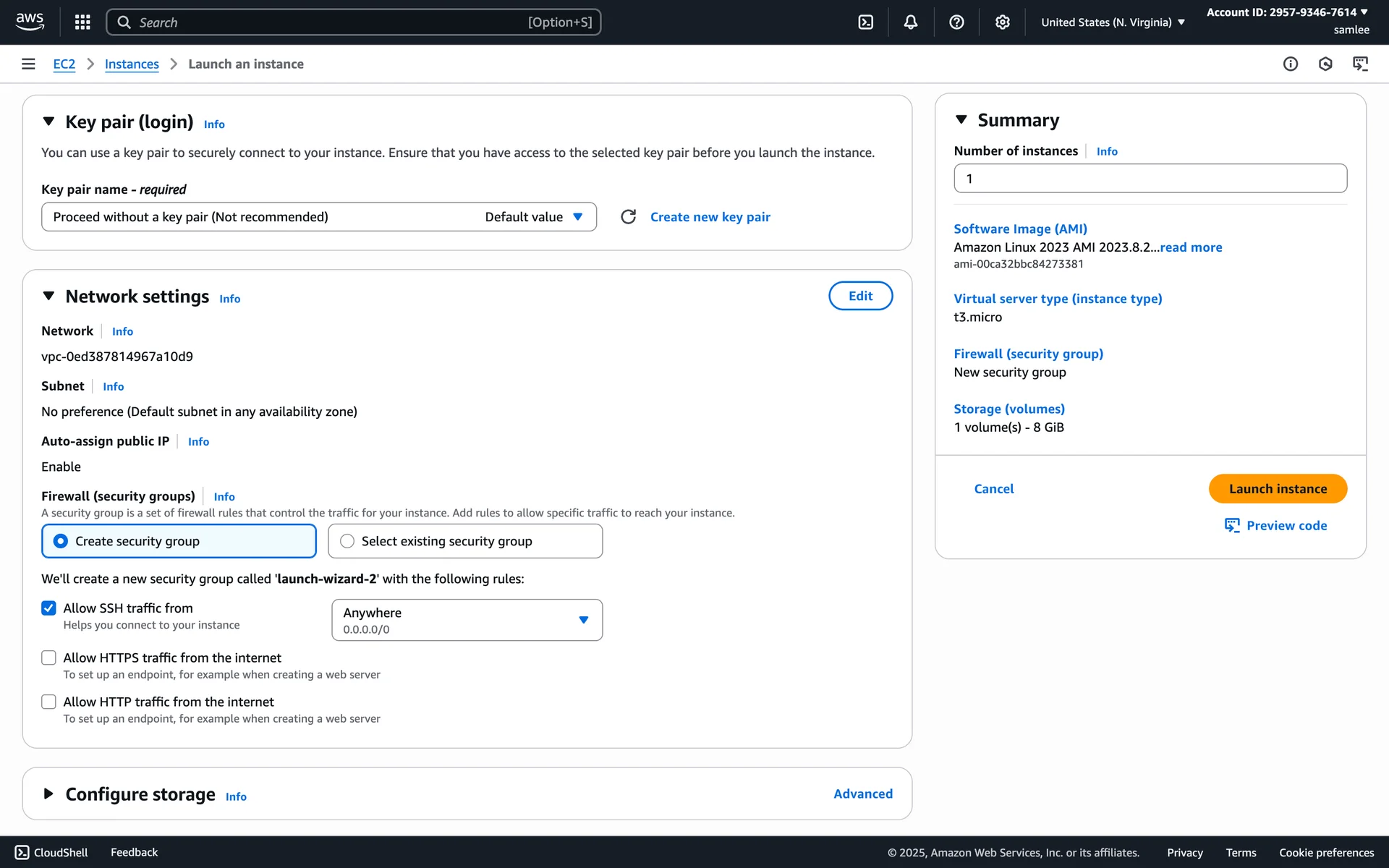
Task: Open the settings gear in the top bar
Action: pos(1002,22)
